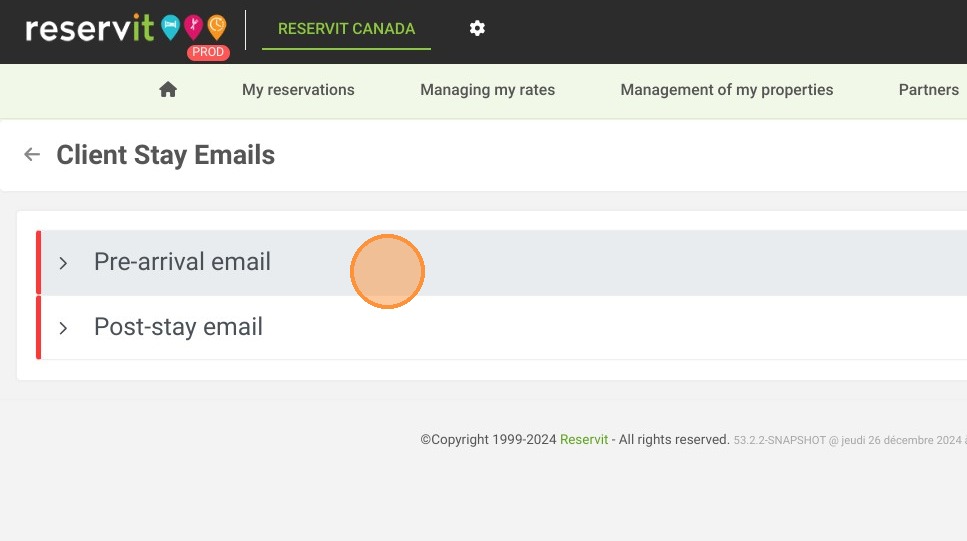Expand the Post-stay email chevron
Screen dimensions: 967x541
[x=63, y=328]
